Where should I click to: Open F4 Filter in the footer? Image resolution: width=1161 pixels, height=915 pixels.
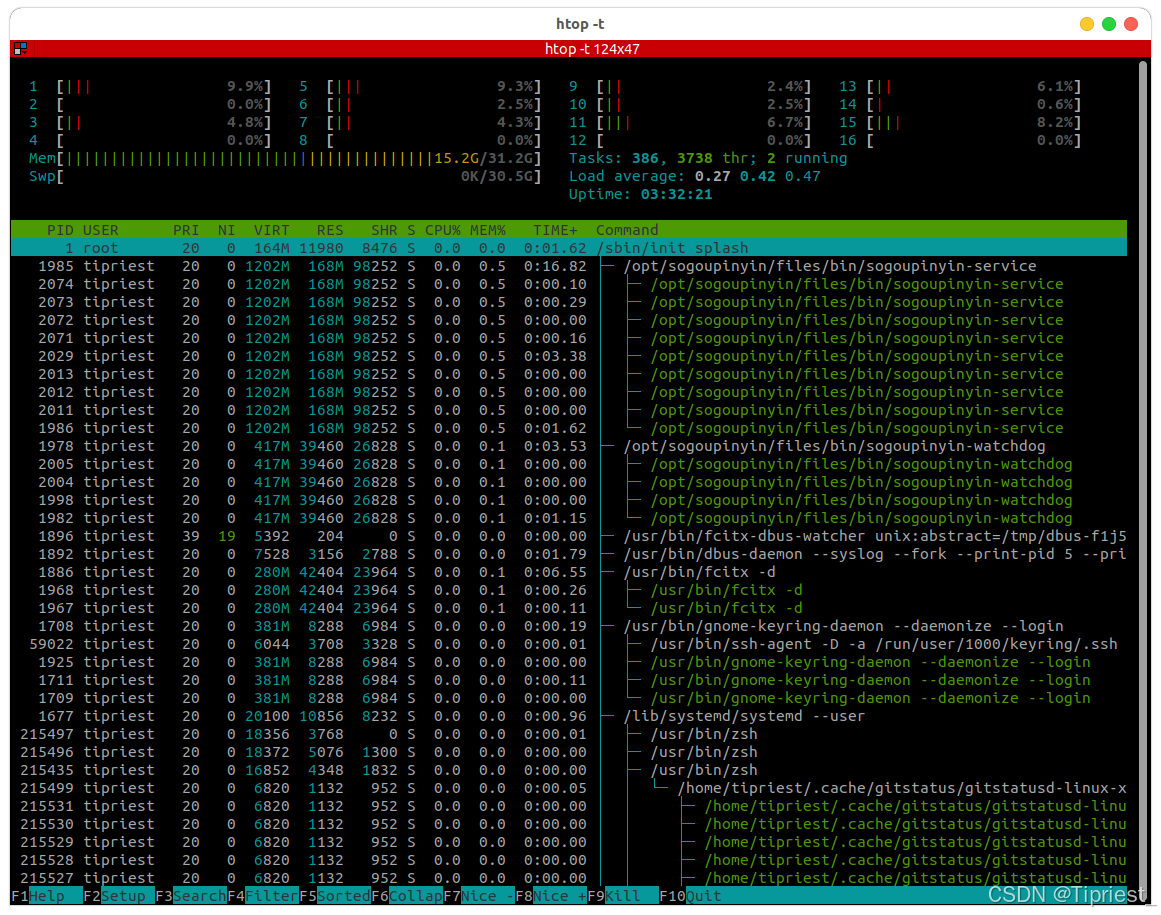pyautogui.click(x=263, y=896)
